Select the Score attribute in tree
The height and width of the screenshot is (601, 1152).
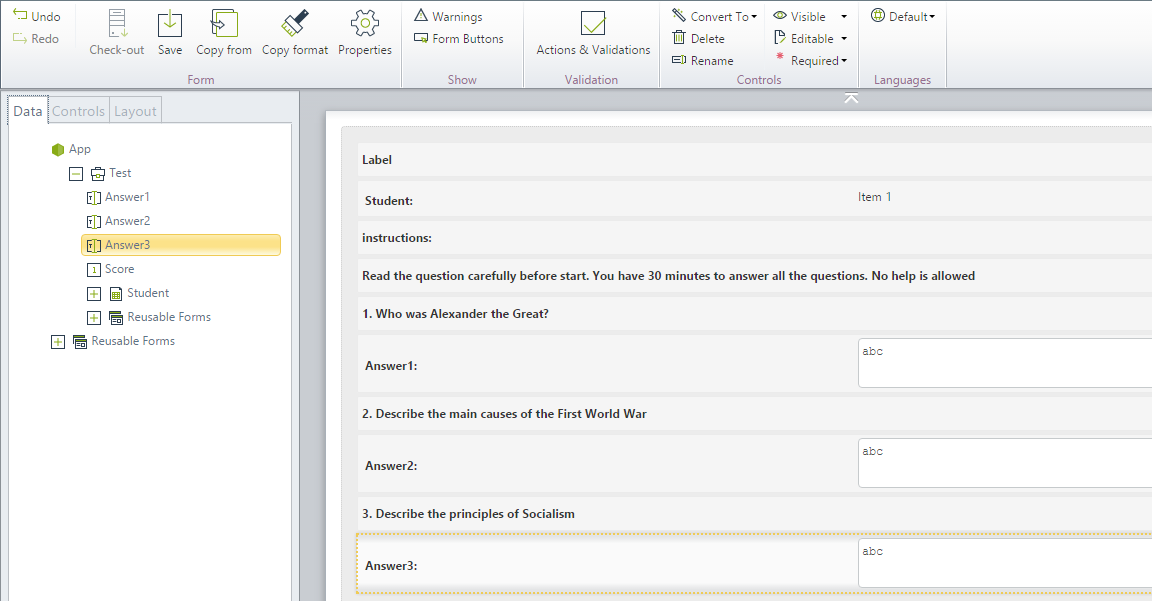click(111, 269)
